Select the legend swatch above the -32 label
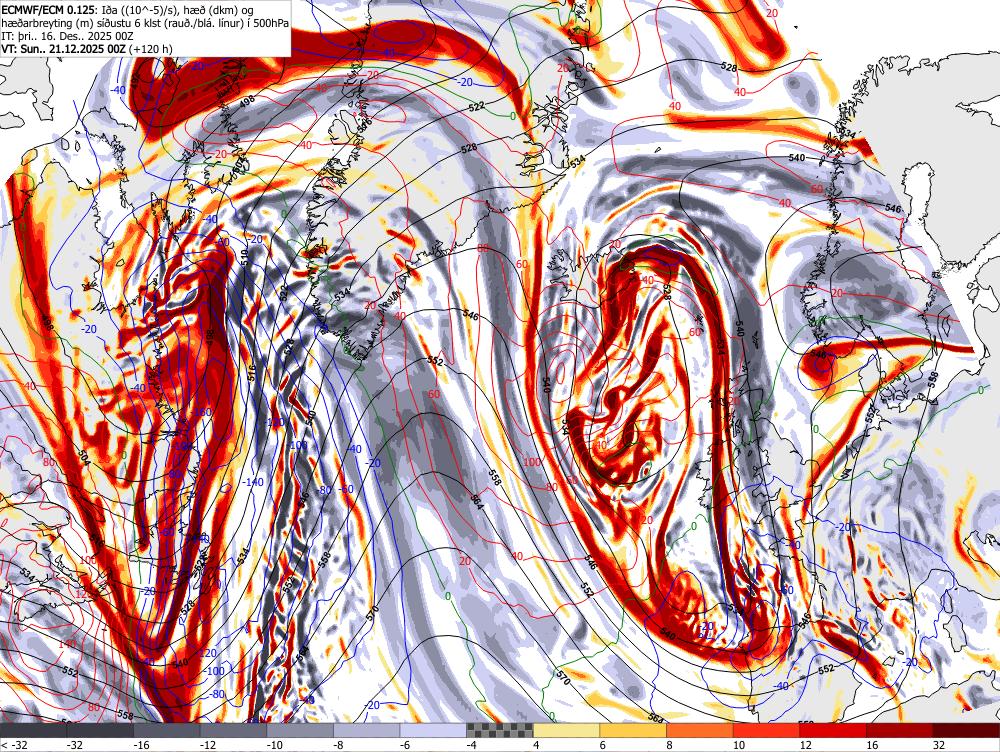This screenshot has width=1000, height=752. click(x=100, y=730)
